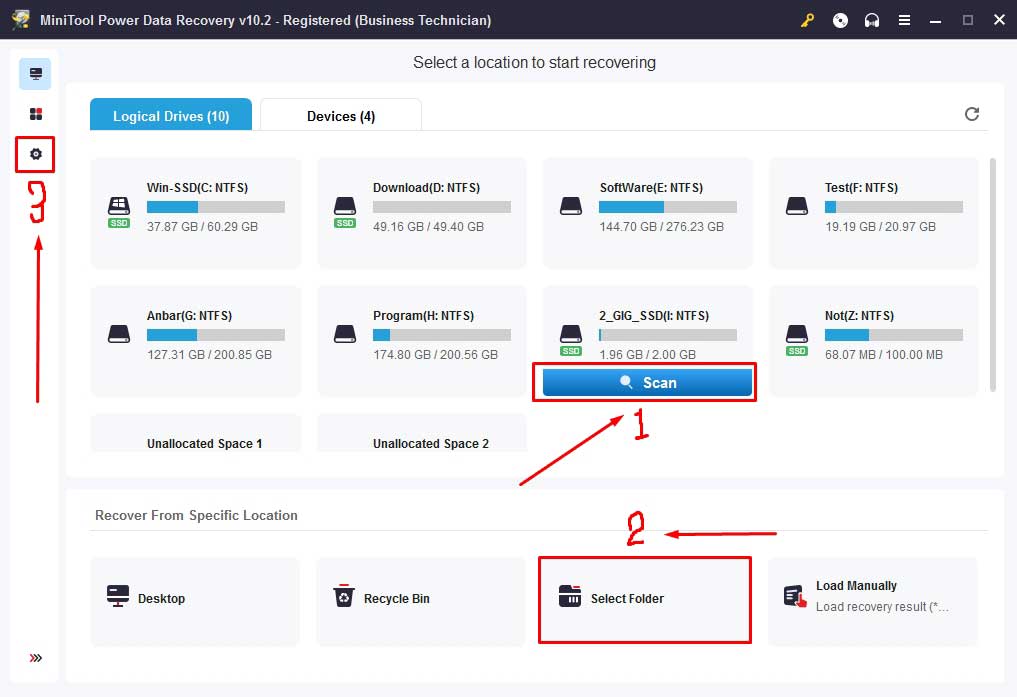Select This PC monitor icon in sidebar
The height and width of the screenshot is (697, 1017).
coord(36,74)
